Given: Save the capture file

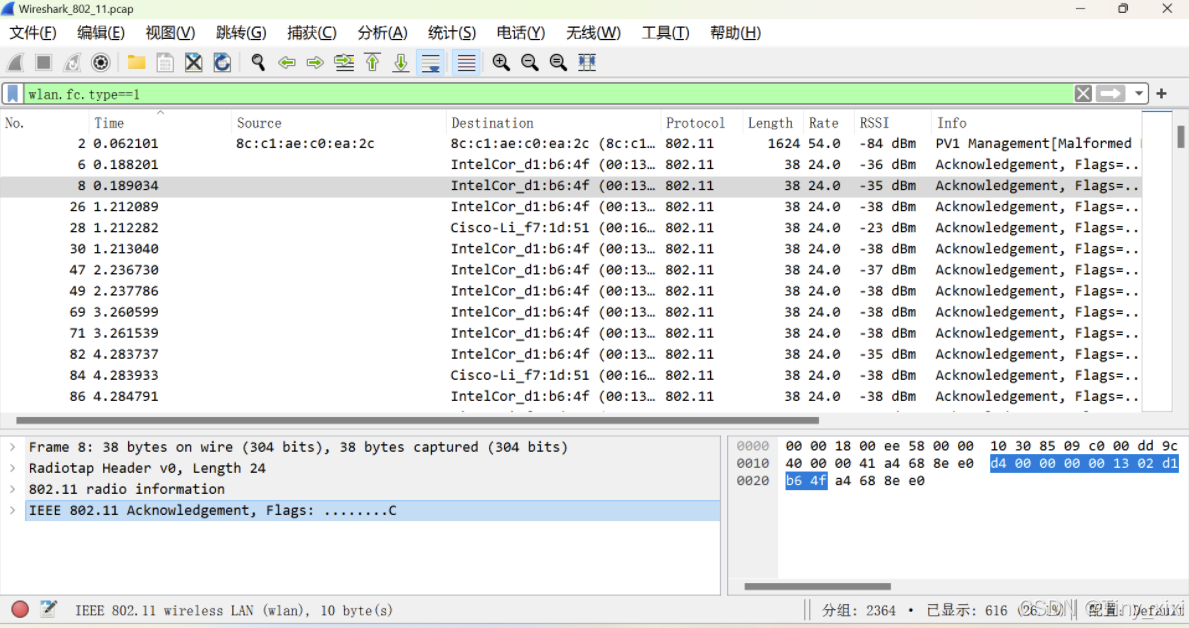Looking at the screenshot, I should (x=165, y=62).
